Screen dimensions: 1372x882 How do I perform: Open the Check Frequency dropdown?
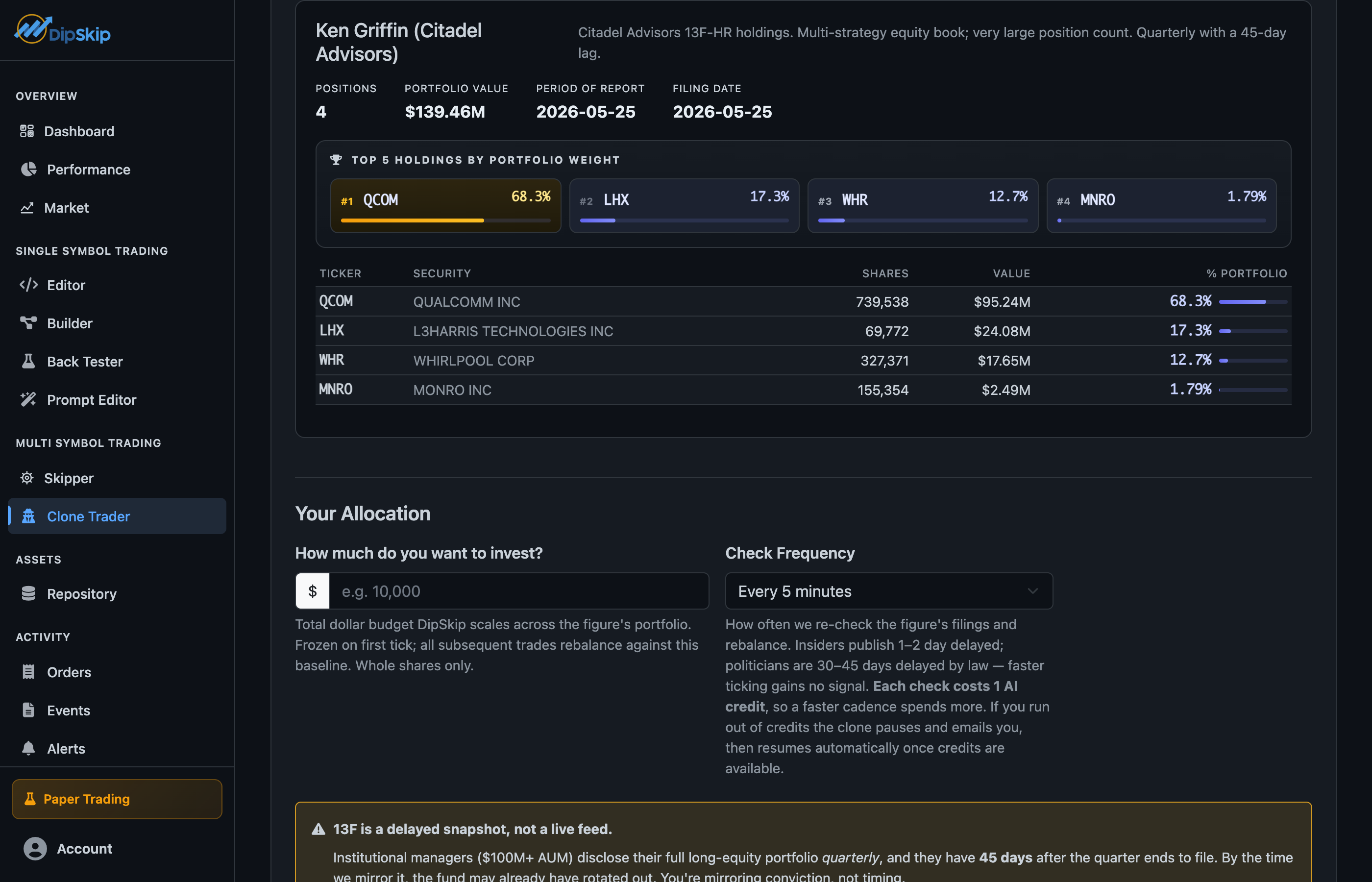[x=889, y=591]
